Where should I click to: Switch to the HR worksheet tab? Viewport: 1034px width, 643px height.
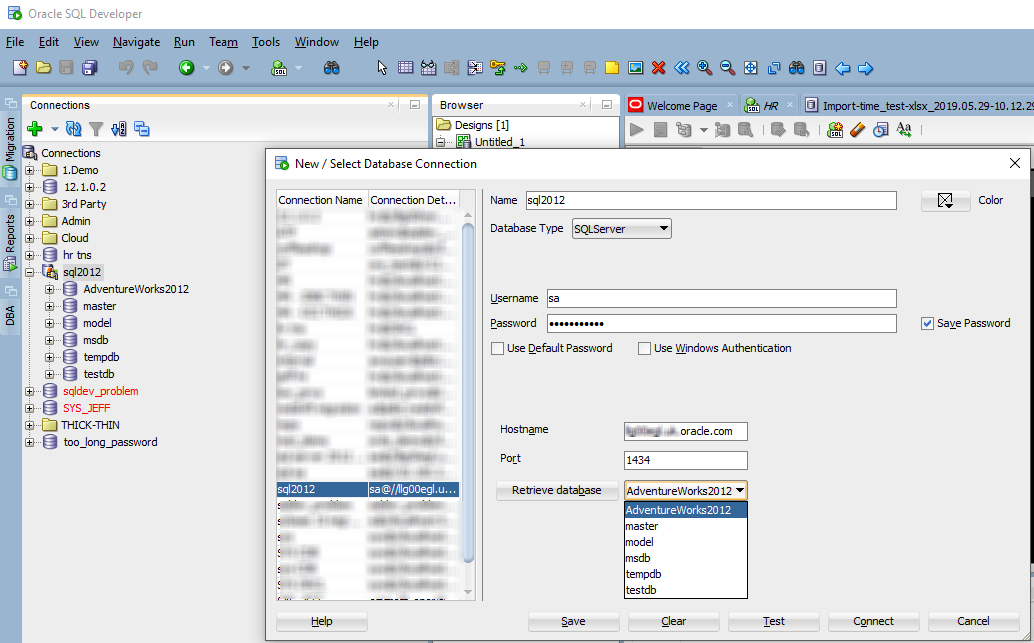769,106
